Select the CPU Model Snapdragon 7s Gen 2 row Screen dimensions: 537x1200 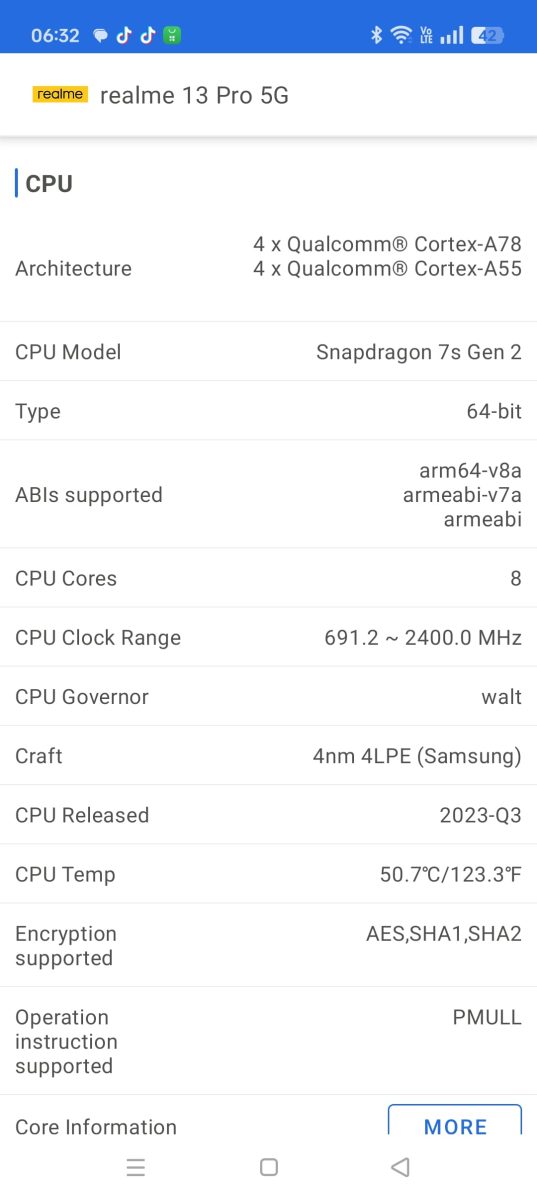click(x=268, y=352)
